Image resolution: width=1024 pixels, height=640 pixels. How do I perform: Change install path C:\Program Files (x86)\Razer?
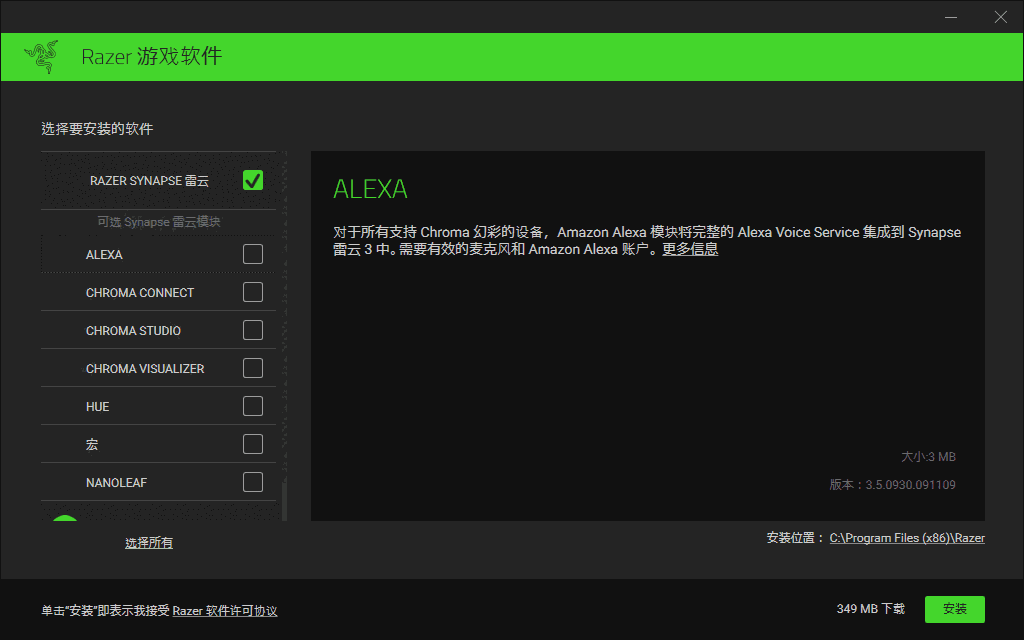coord(907,538)
